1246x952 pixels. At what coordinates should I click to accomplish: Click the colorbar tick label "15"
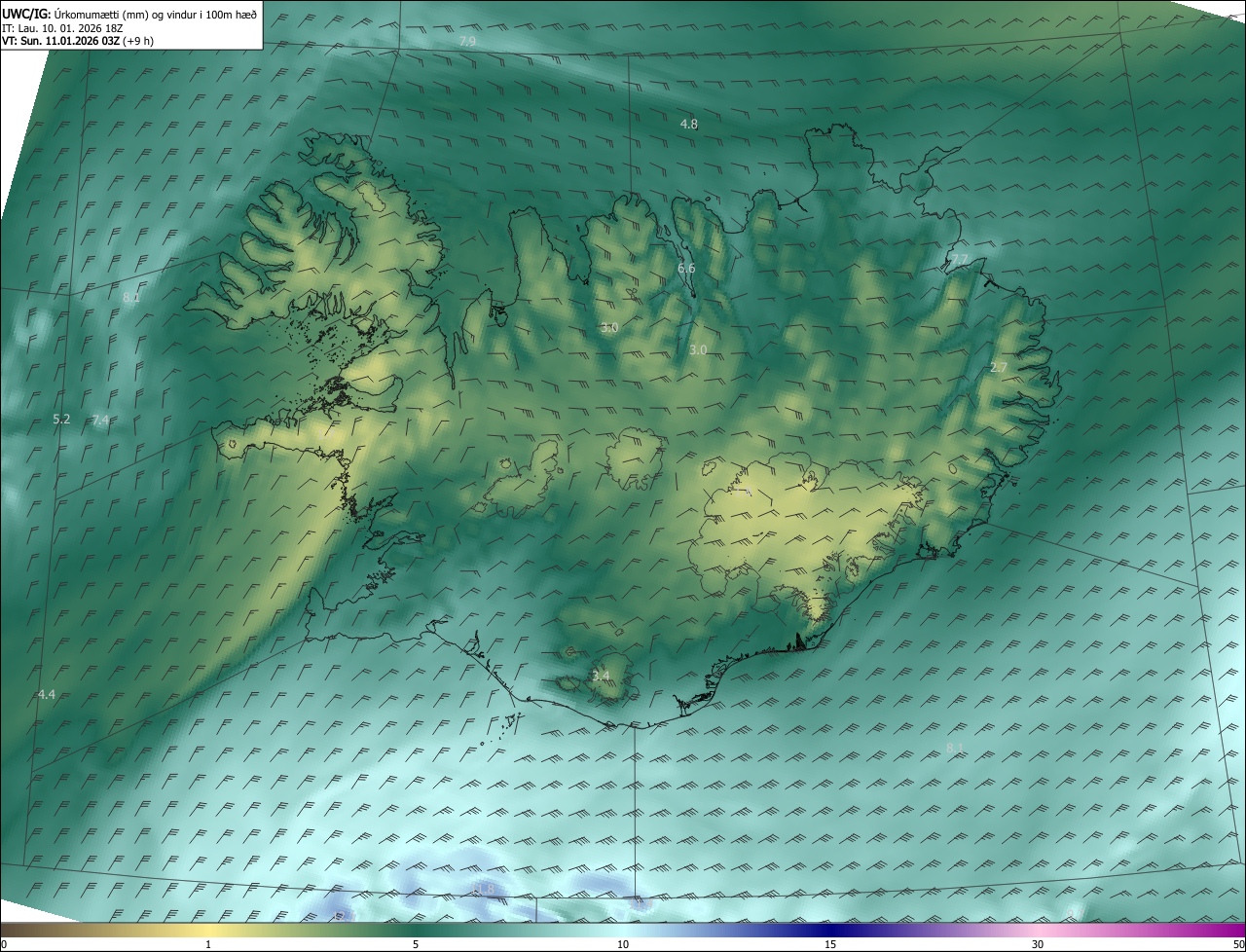tap(830, 945)
